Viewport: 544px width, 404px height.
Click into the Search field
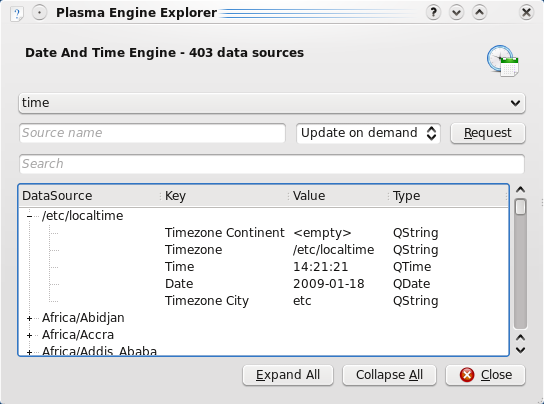point(272,164)
